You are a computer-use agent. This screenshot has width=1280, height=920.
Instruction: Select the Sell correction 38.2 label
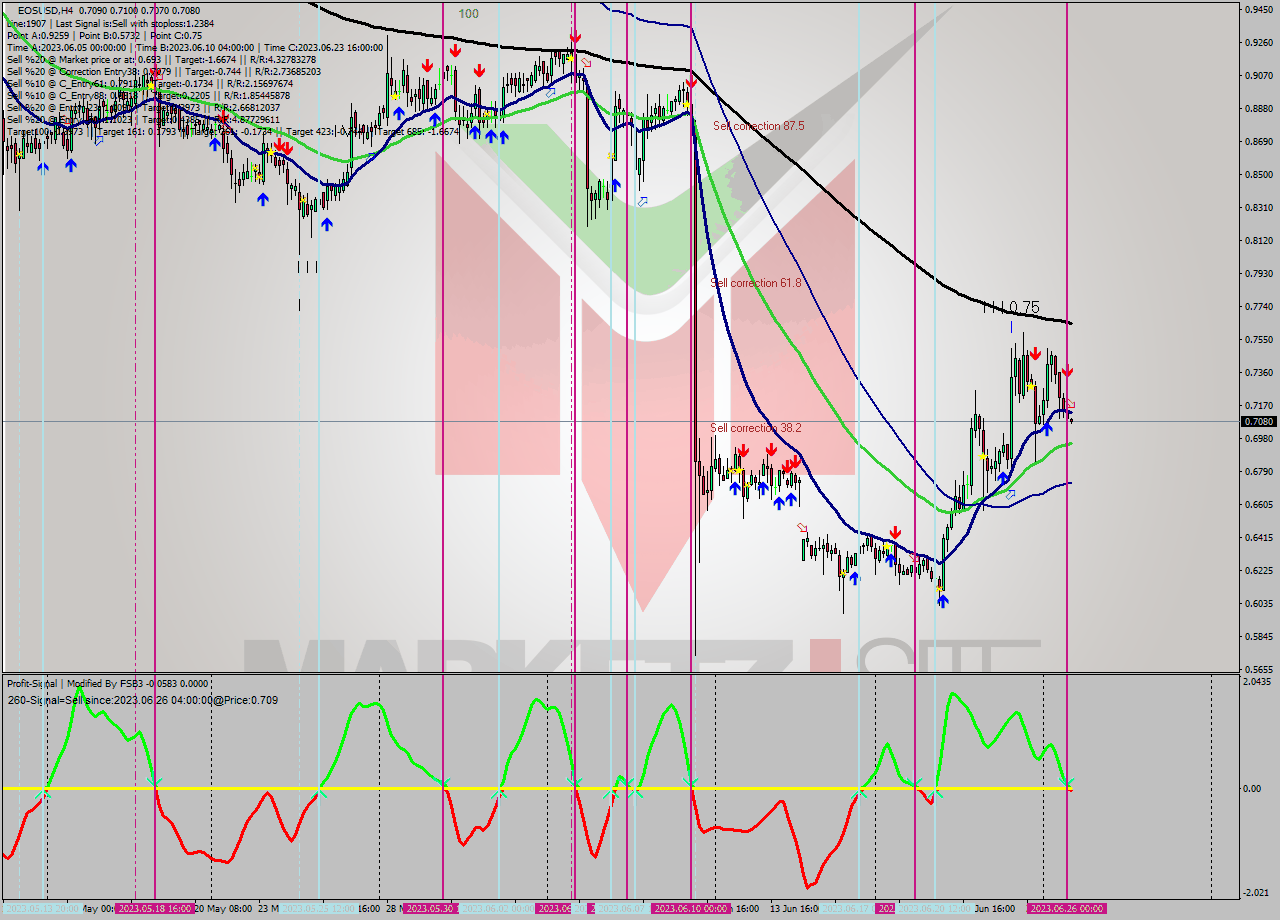click(756, 428)
